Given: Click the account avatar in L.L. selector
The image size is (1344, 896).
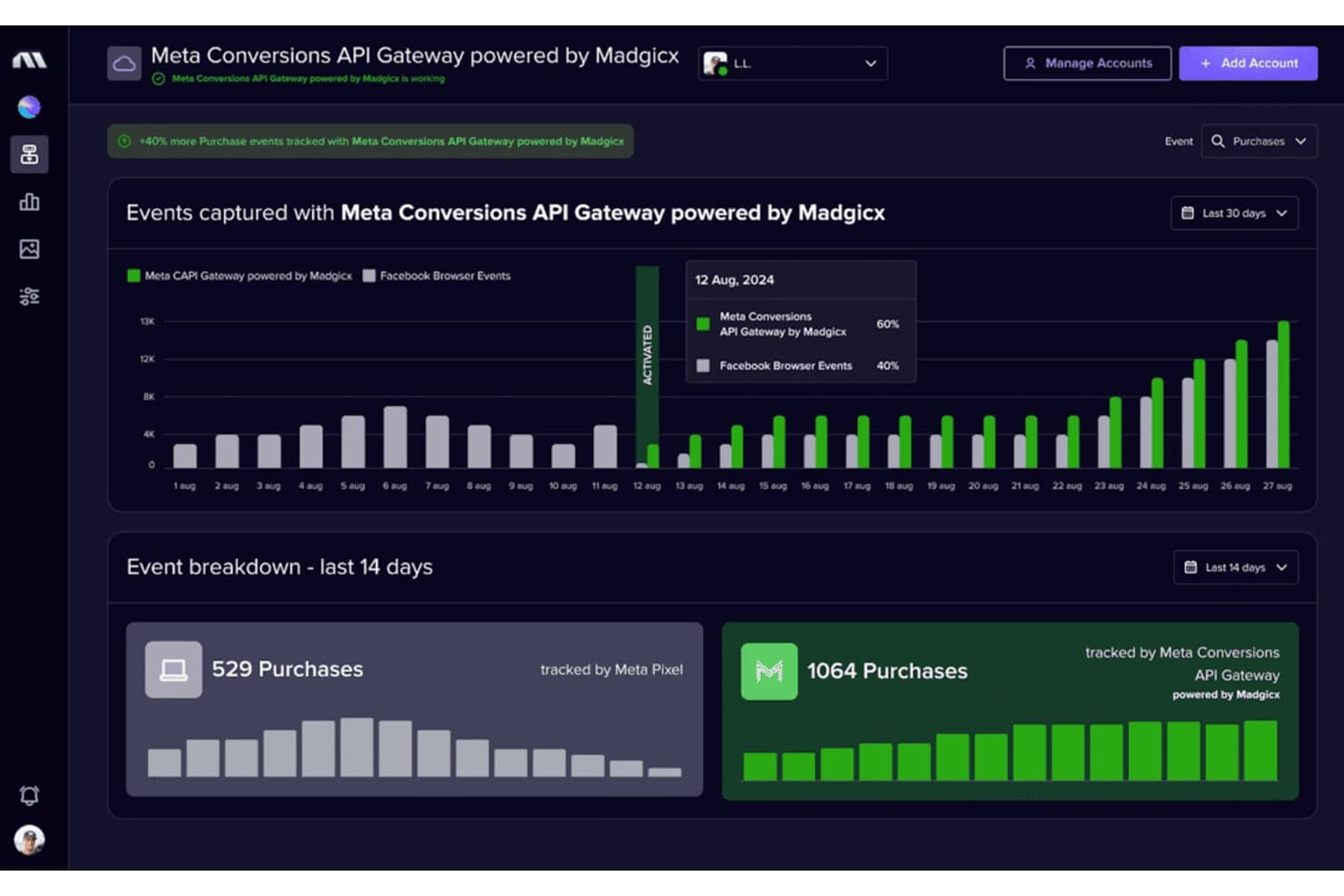Looking at the screenshot, I should [716, 64].
